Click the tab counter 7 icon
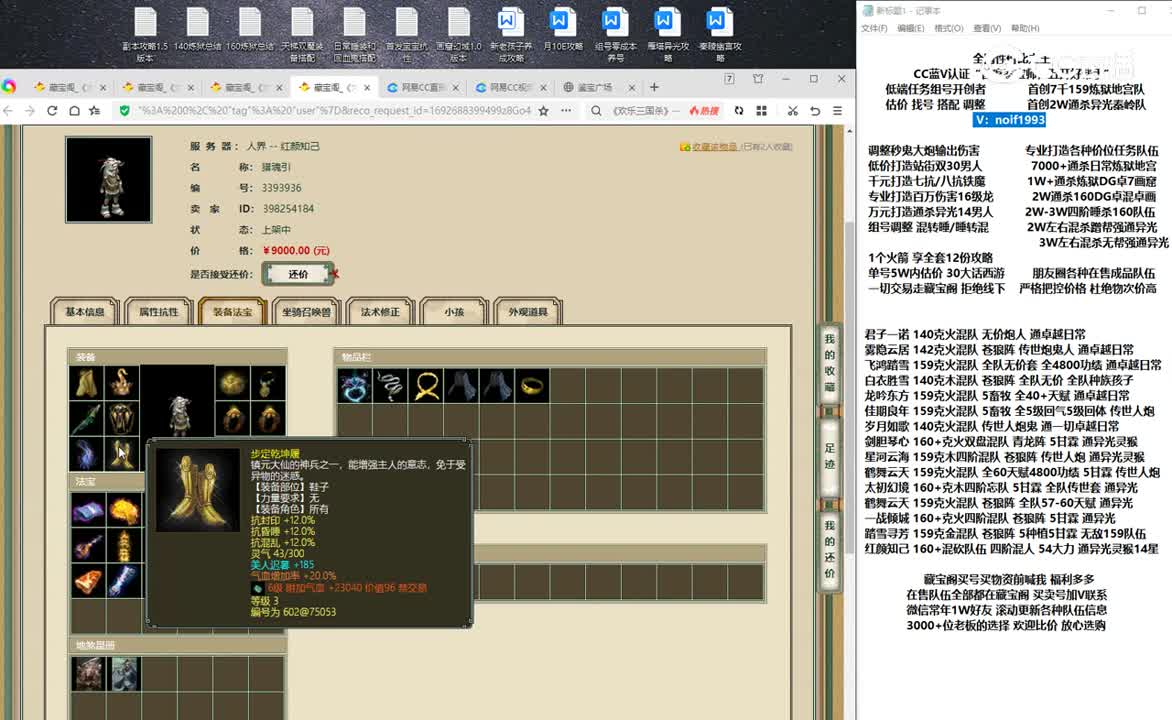1172x720 pixels. coord(729,79)
